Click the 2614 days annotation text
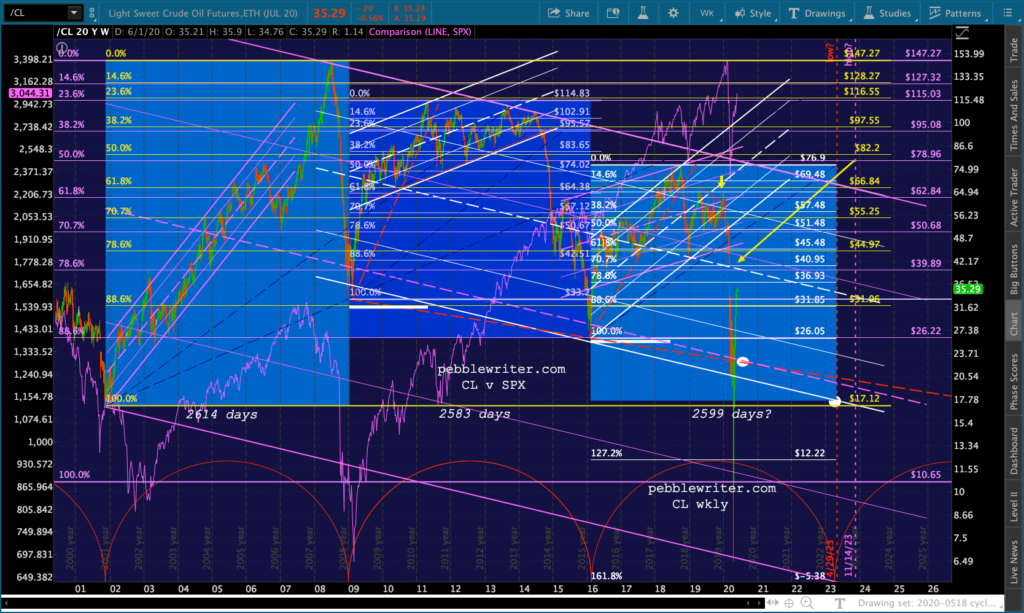Image resolution: width=1024 pixels, height=613 pixels. [x=221, y=415]
